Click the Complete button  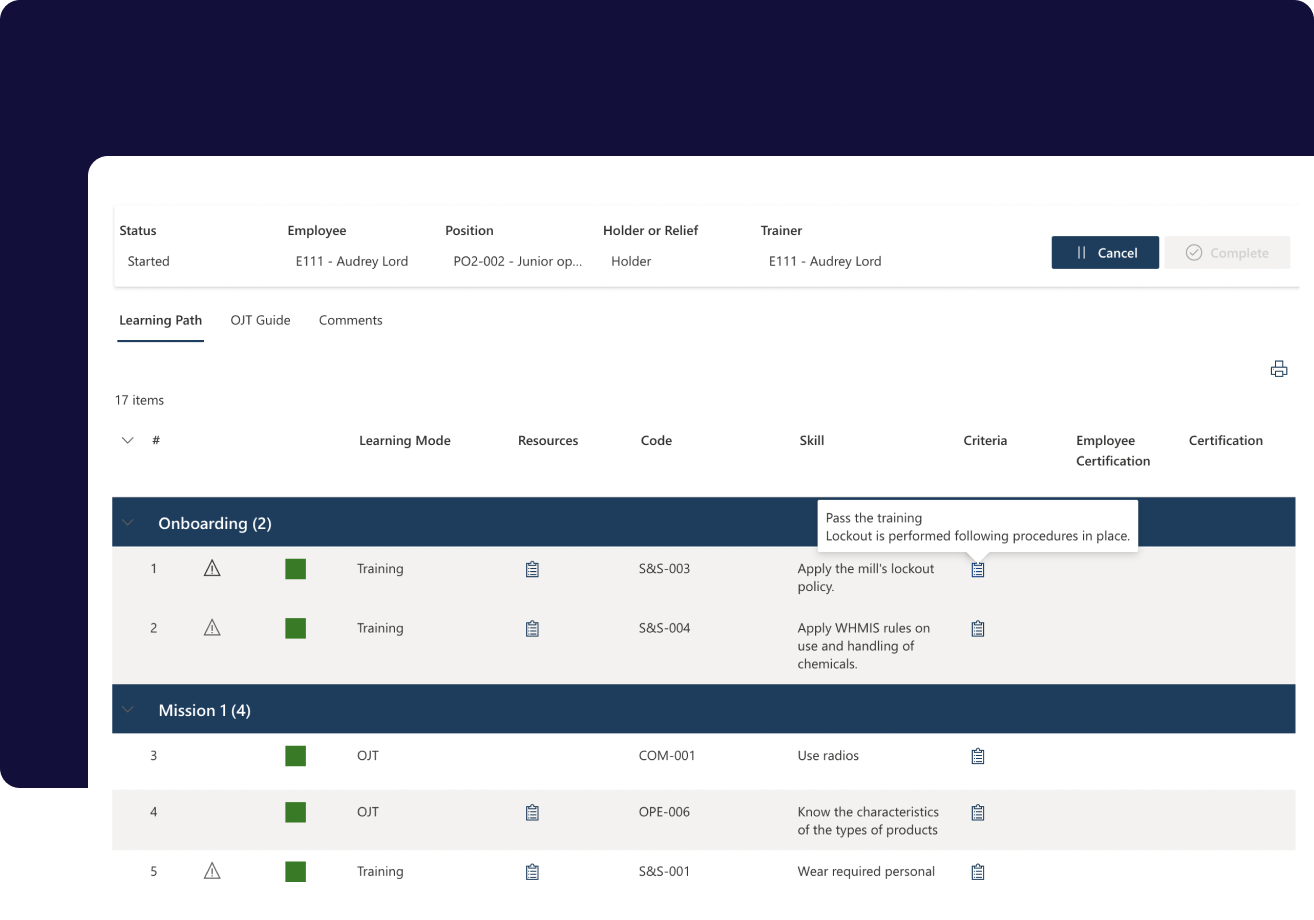point(1227,253)
